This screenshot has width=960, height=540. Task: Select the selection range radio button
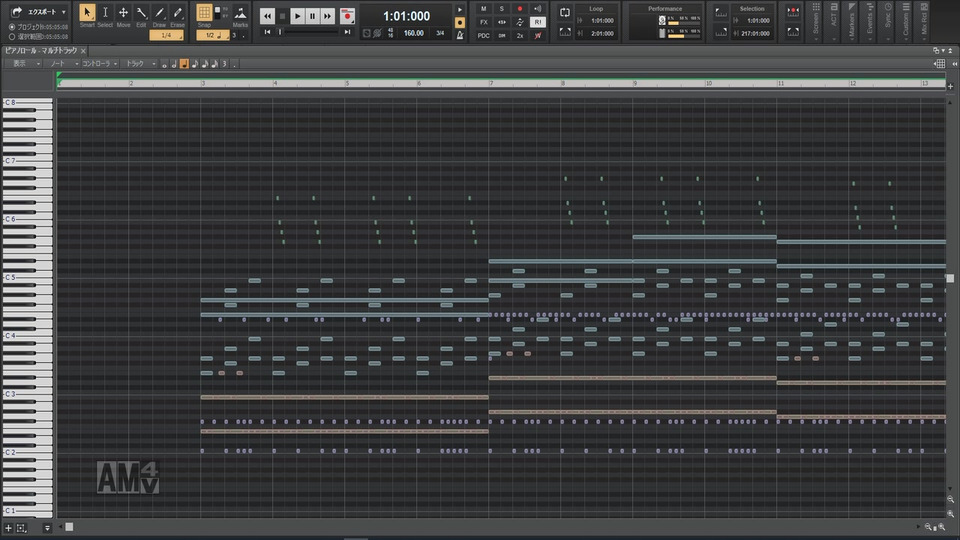pos(12,37)
